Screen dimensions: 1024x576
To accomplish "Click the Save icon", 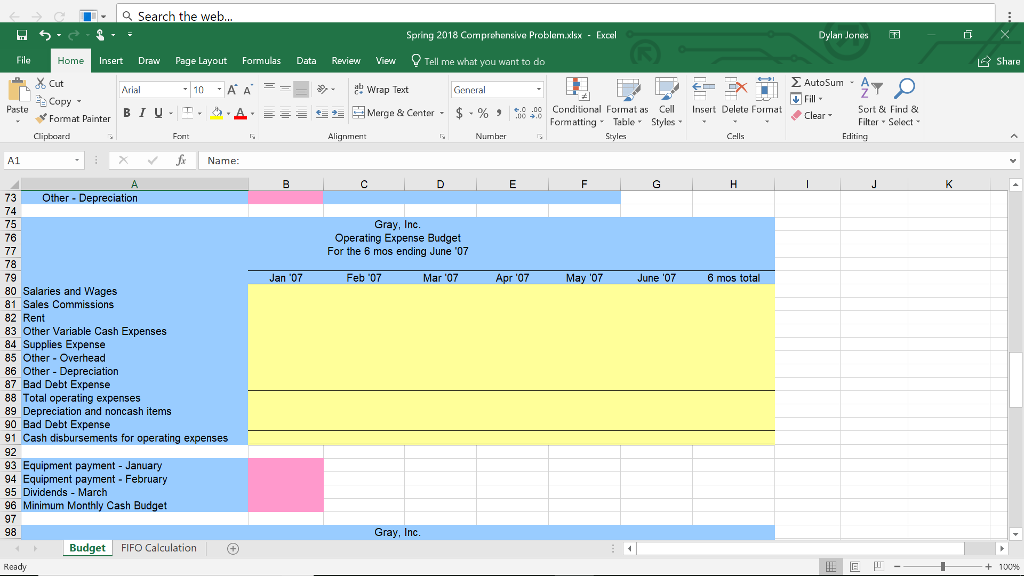I will click(19, 35).
